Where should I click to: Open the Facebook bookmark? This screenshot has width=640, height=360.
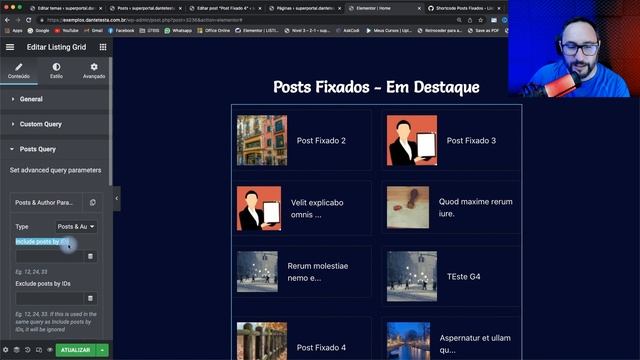[x=121, y=31]
